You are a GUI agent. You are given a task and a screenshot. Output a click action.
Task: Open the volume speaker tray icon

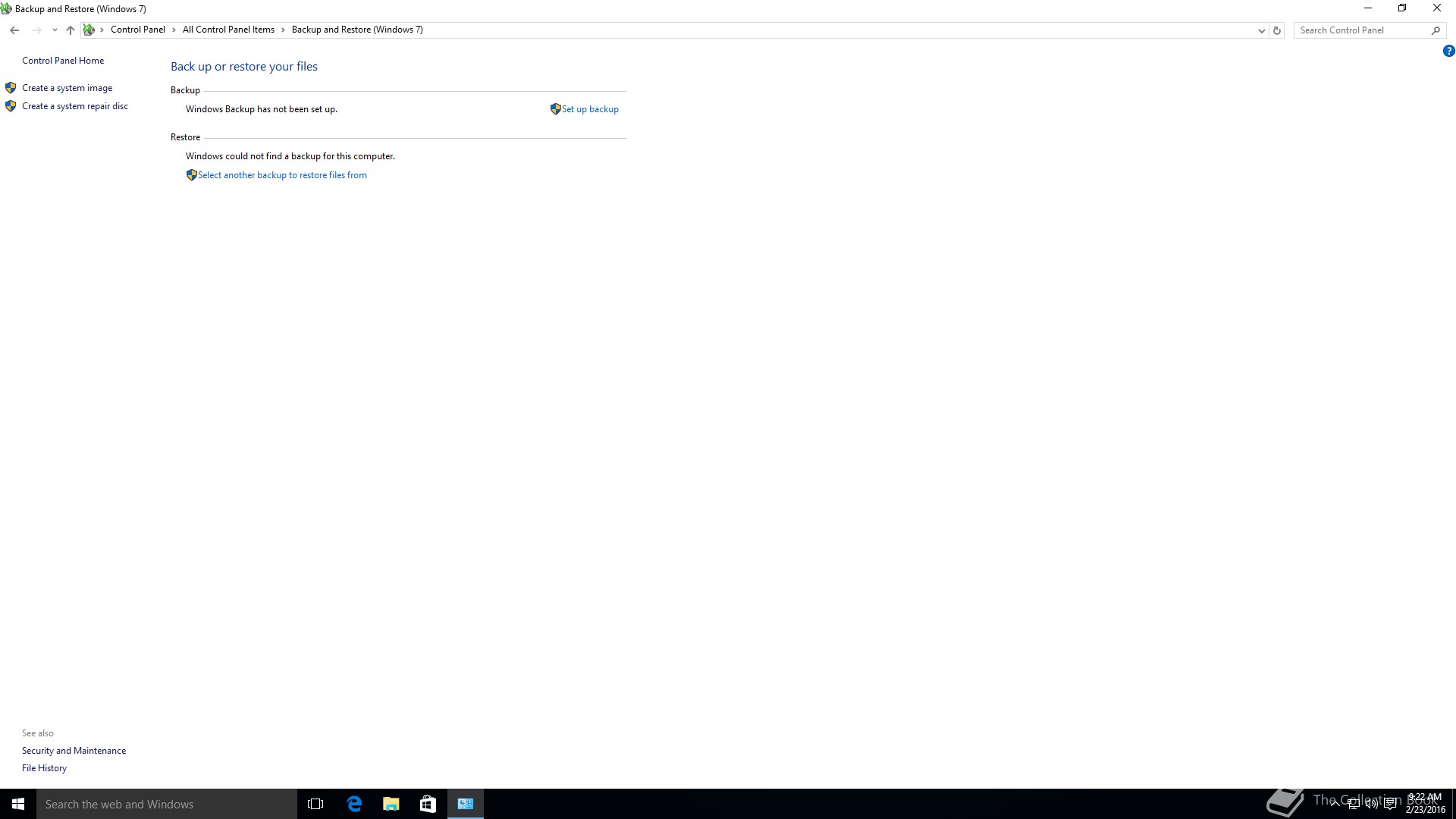pos(1371,804)
